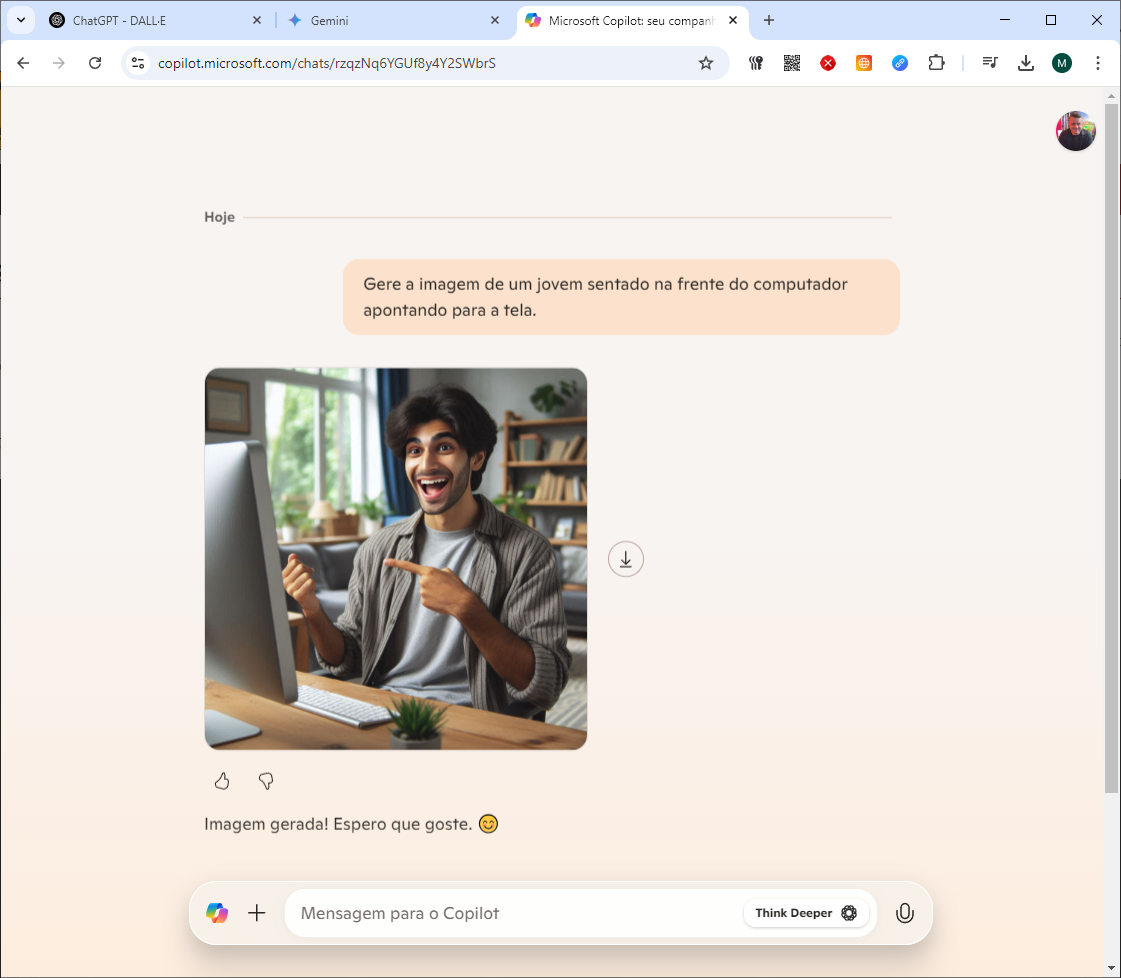Open the Extensions puzzle menu
Viewport: 1121px width, 978px height.
pyautogui.click(x=936, y=63)
